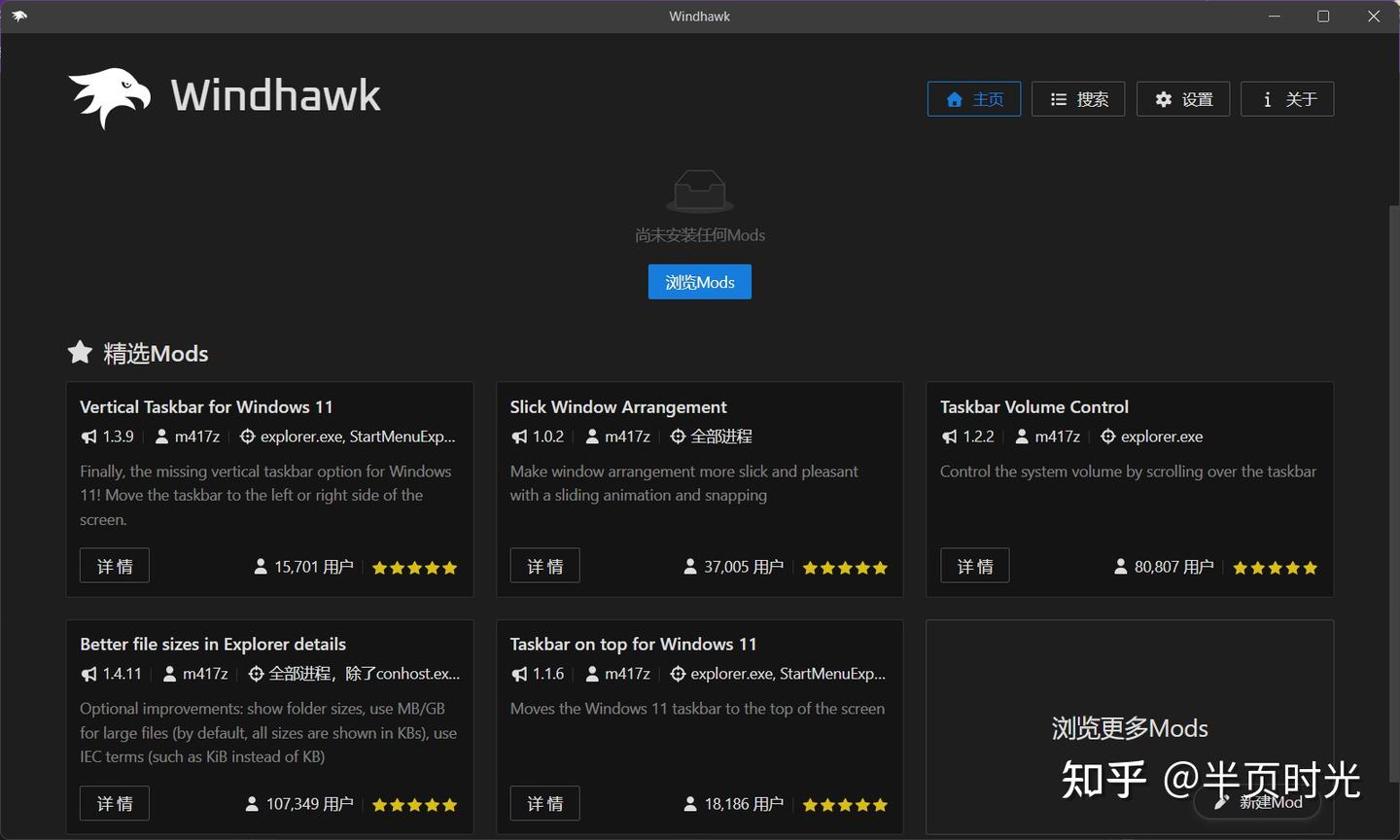
Task: Open the 主页 home tab
Action: tap(974, 99)
